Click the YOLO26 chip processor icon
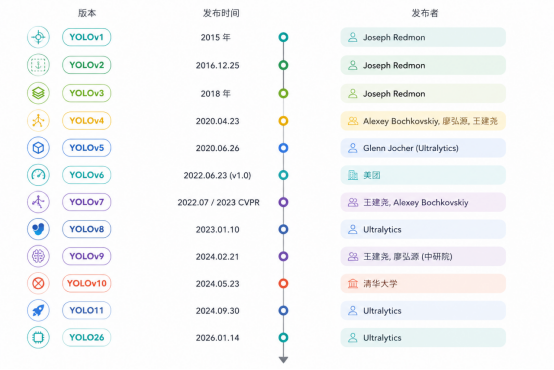The height and width of the screenshot is (370, 554). [38, 337]
